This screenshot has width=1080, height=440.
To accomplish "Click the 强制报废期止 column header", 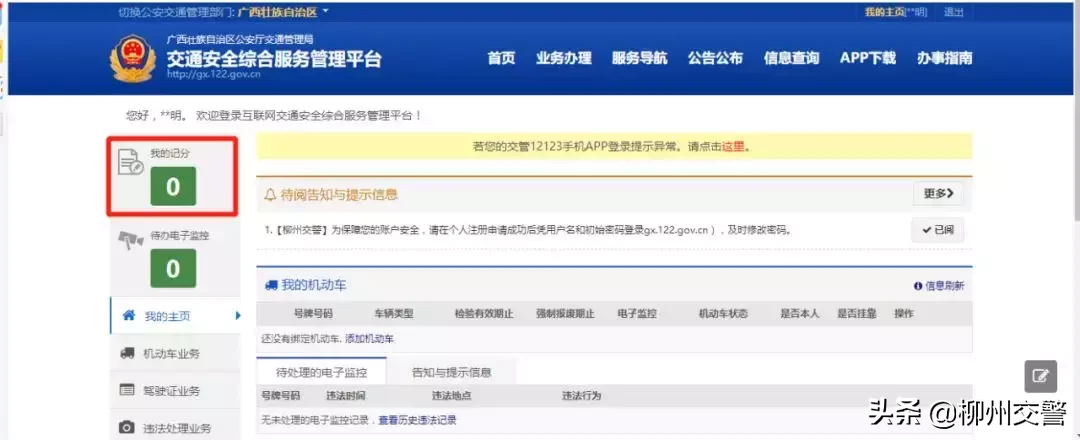I will click(x=565, y=313).
